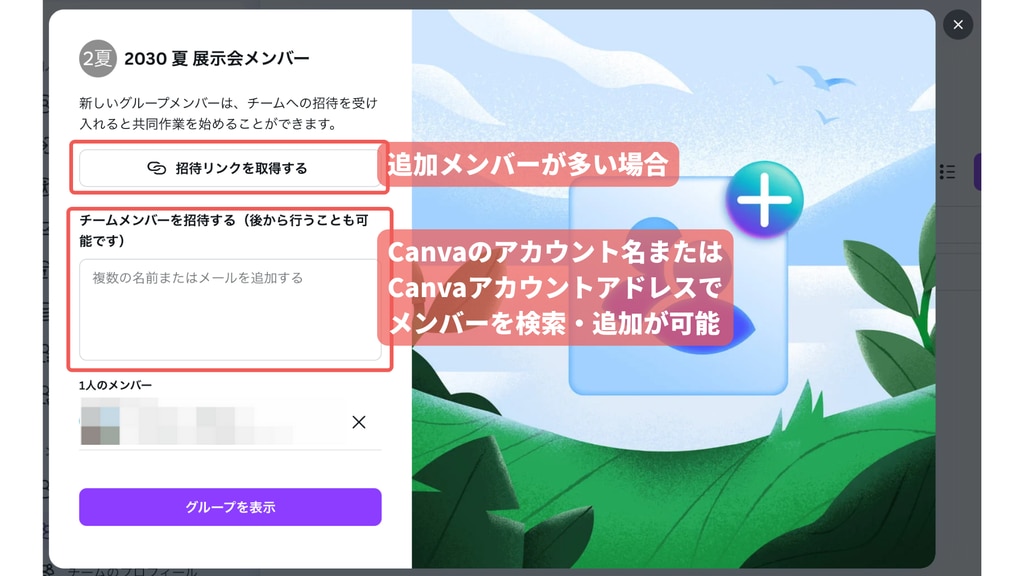The width and height of the screenshot is (1024, 576).
Task: Remove the listed member with X
Action: pyautogui.click(x=359, y=422)
